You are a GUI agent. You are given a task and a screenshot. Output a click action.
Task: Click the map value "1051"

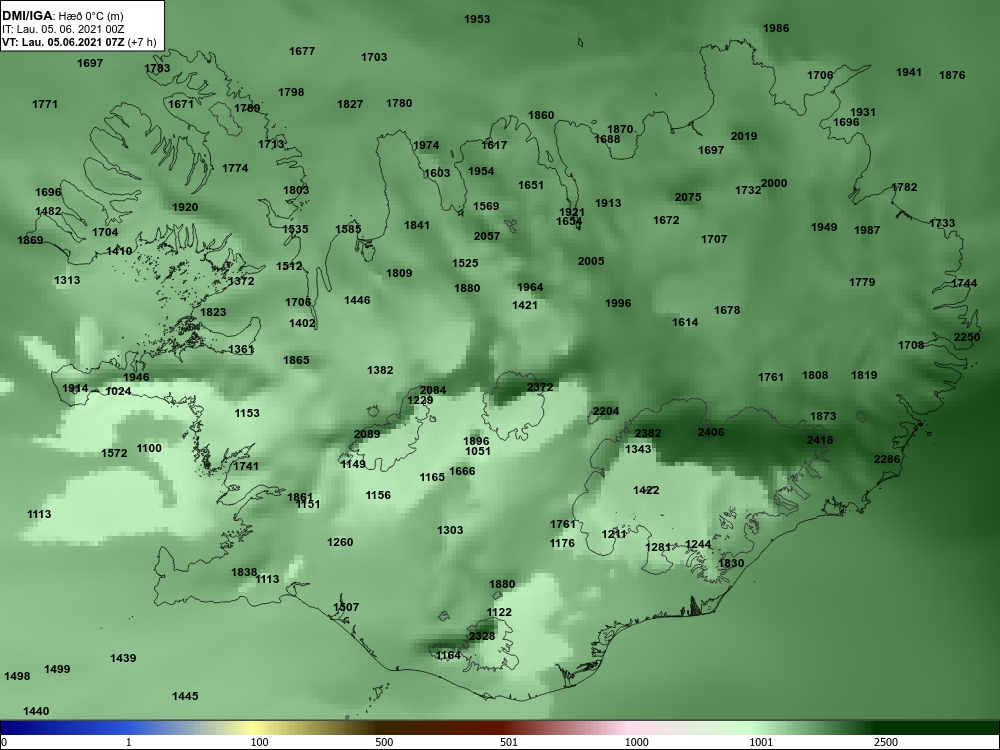tap(478, 452)
